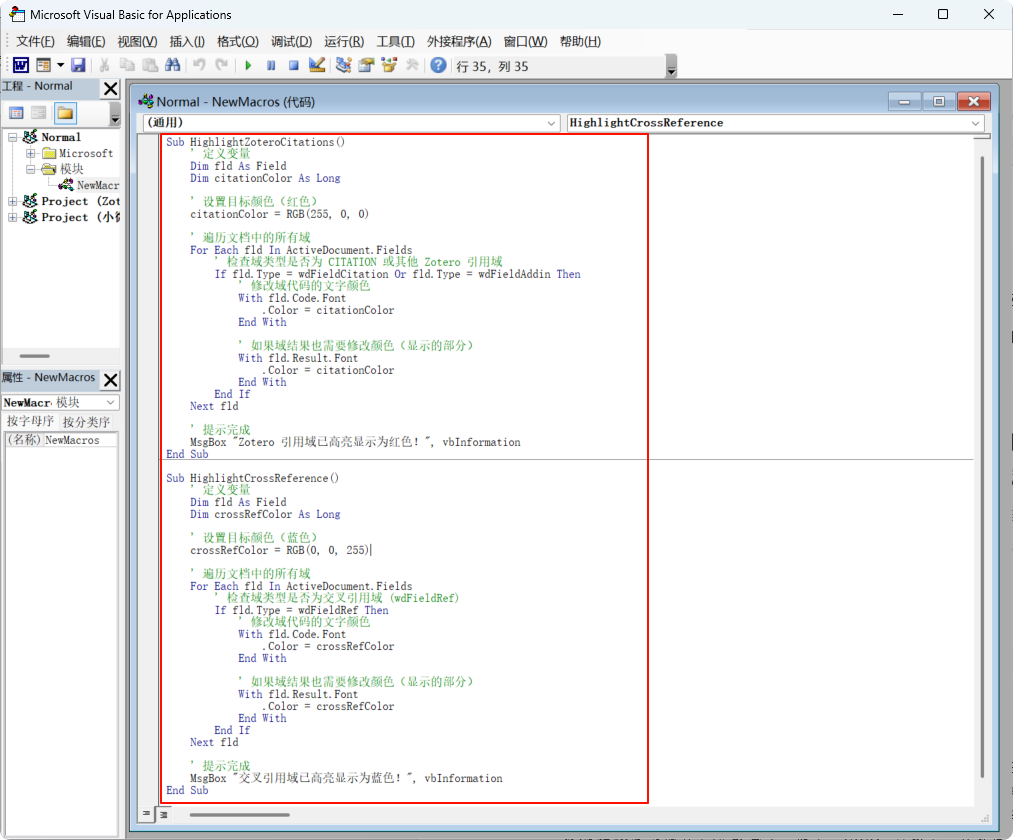Click View Object icon in project panel
This screenshot has height=840, width=1013.
point(39,114)
